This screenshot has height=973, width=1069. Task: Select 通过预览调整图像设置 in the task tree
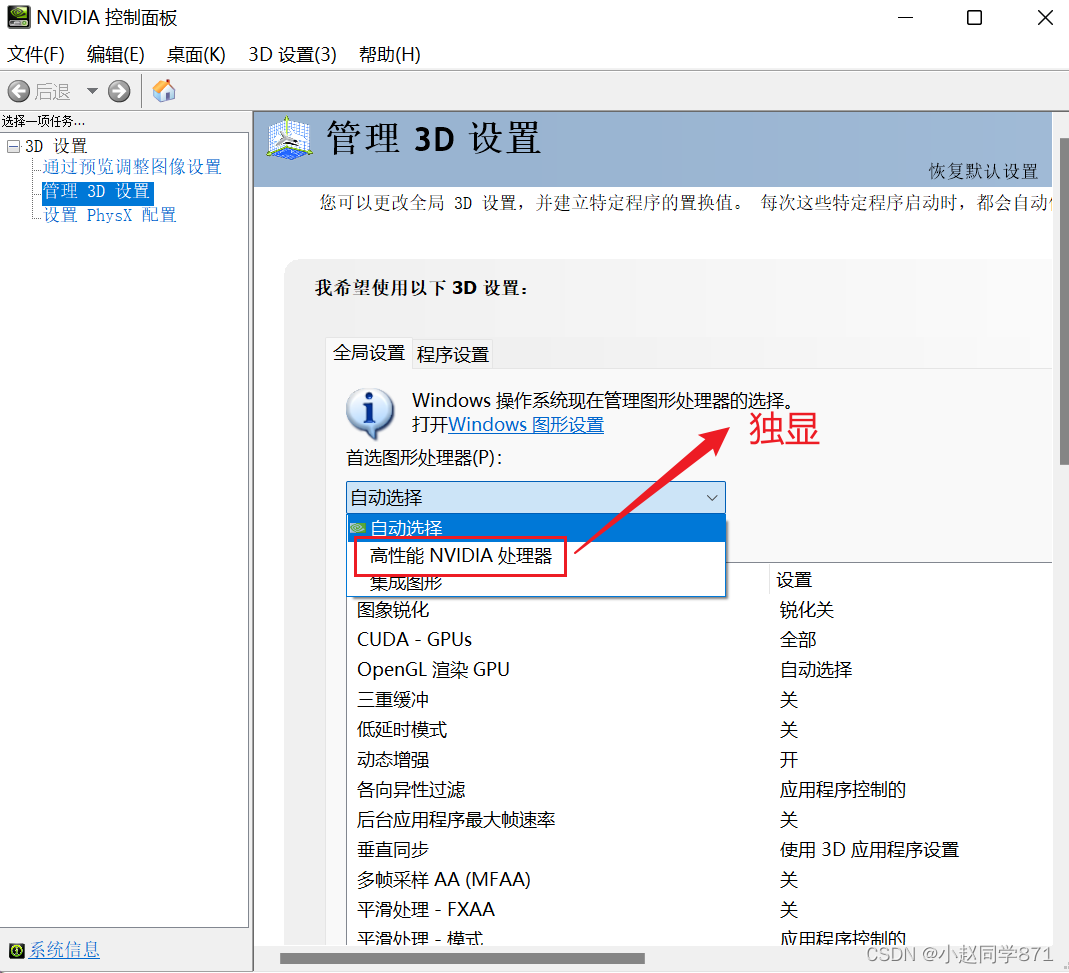132,166
